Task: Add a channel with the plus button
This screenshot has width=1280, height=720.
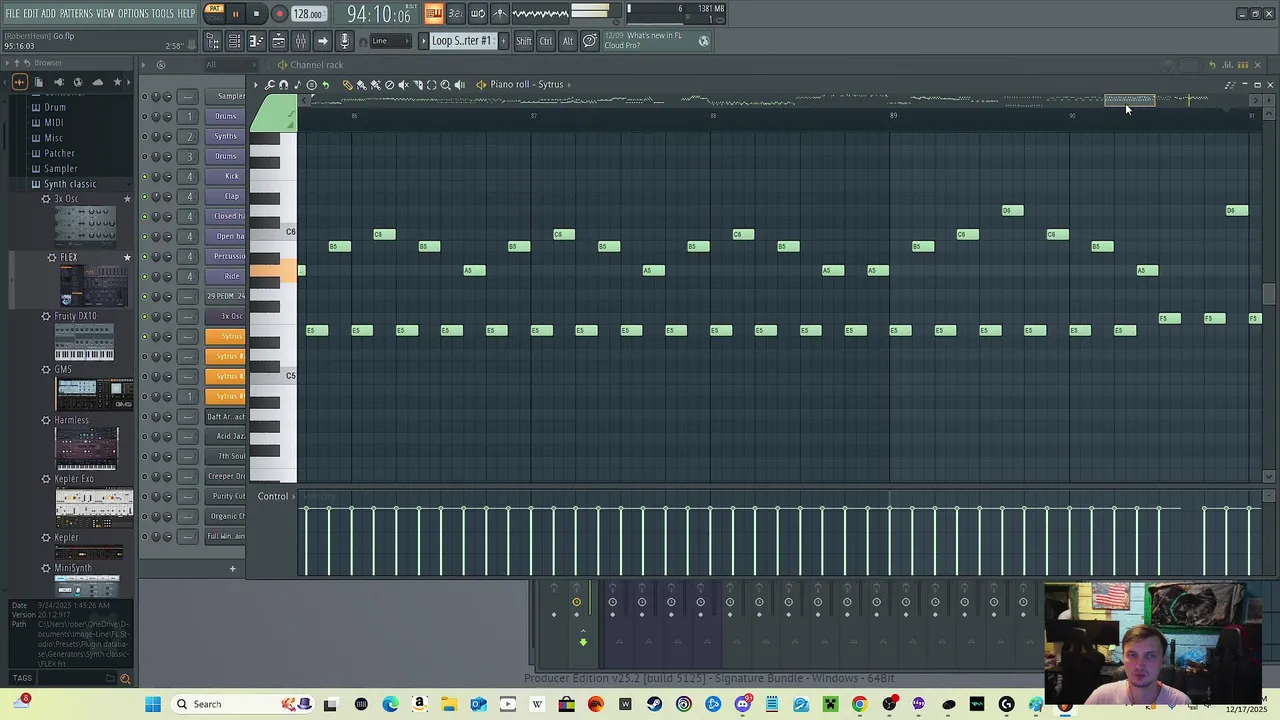Action: [x=232, y=569]
